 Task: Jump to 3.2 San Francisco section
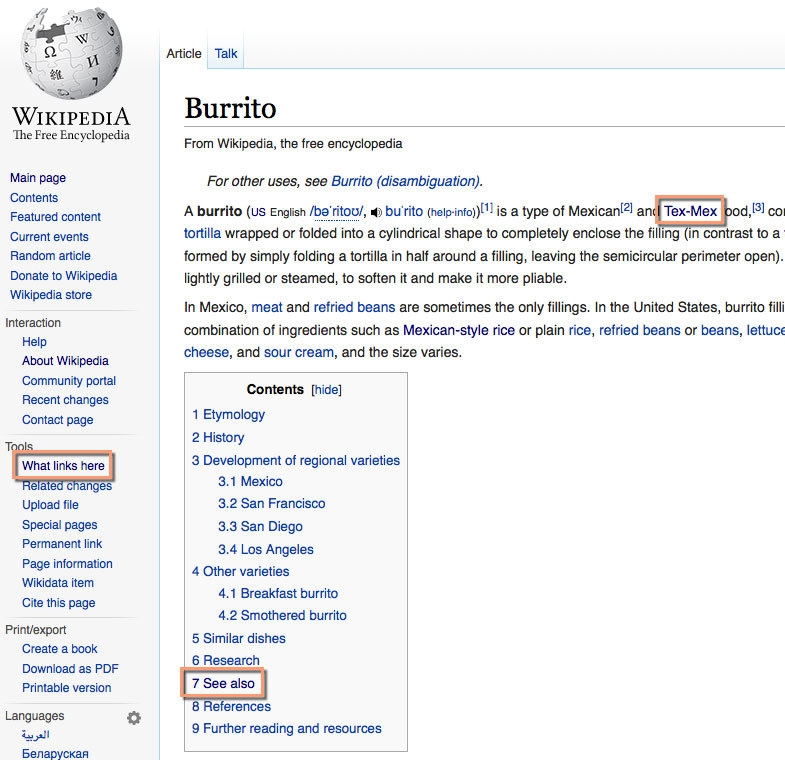[272, 504]
